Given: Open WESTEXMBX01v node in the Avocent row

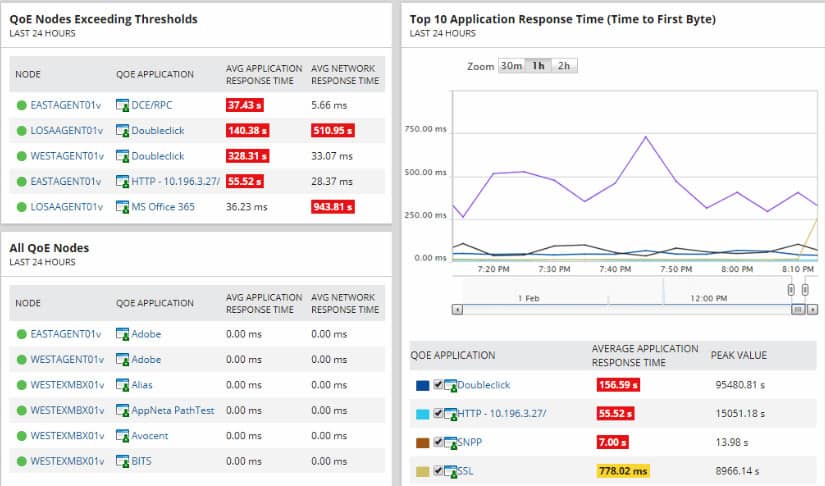Looking at the screenshot, I should [x=67, y=436].
